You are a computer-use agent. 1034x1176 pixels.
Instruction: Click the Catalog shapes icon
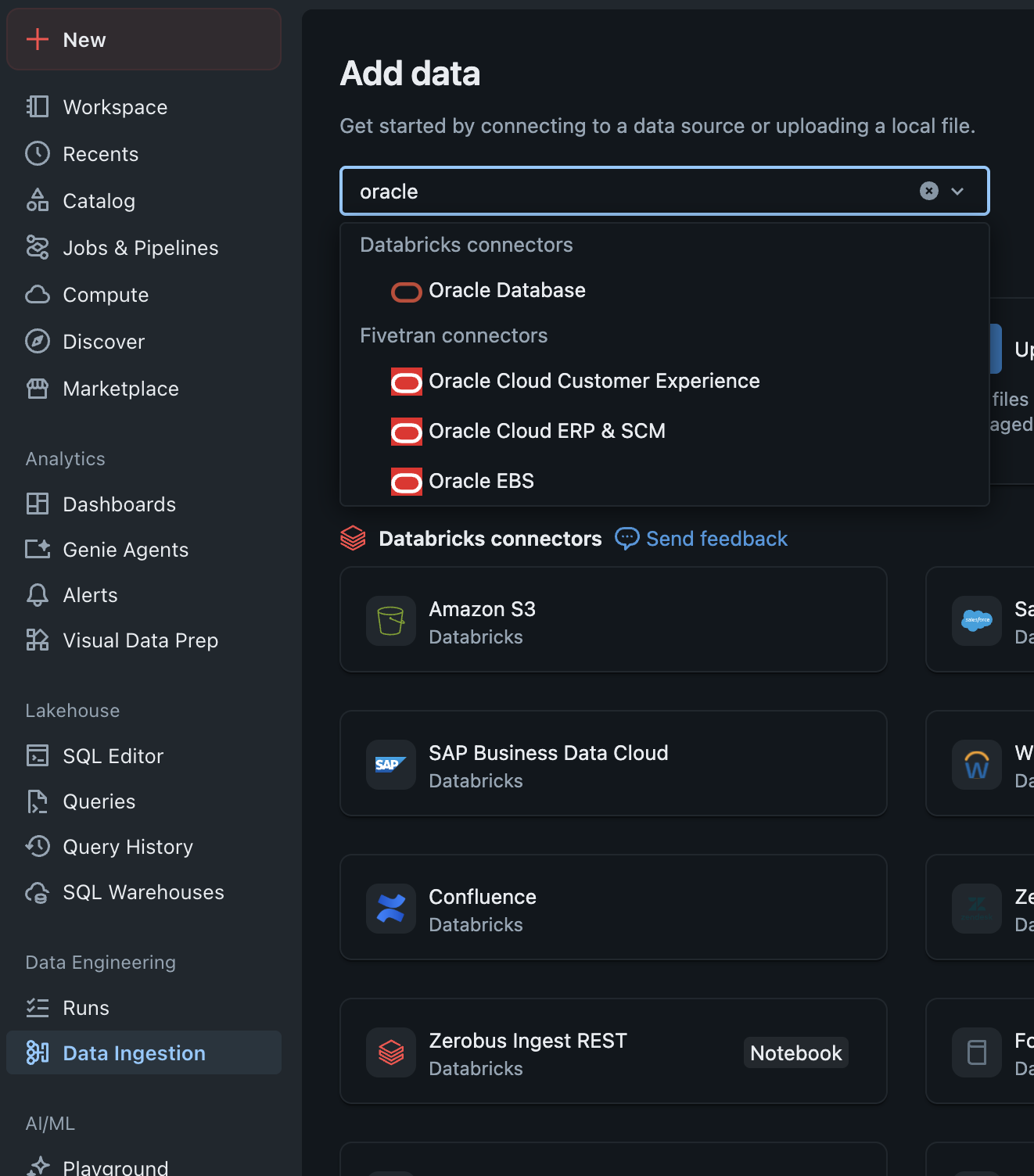38,200
